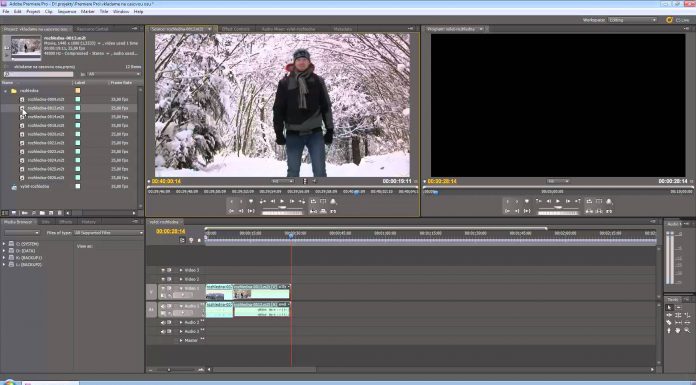The image size is (696, 385).
Task: Click Automate to Sequence in Project panel
Action: [25, 213]
